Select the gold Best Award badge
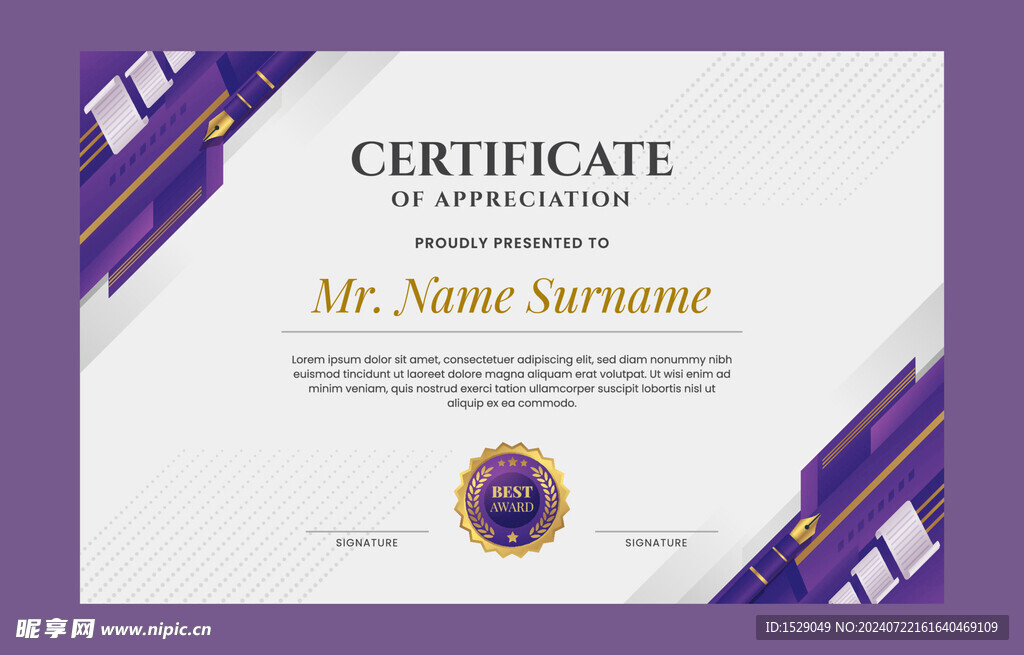 [512, 500]
